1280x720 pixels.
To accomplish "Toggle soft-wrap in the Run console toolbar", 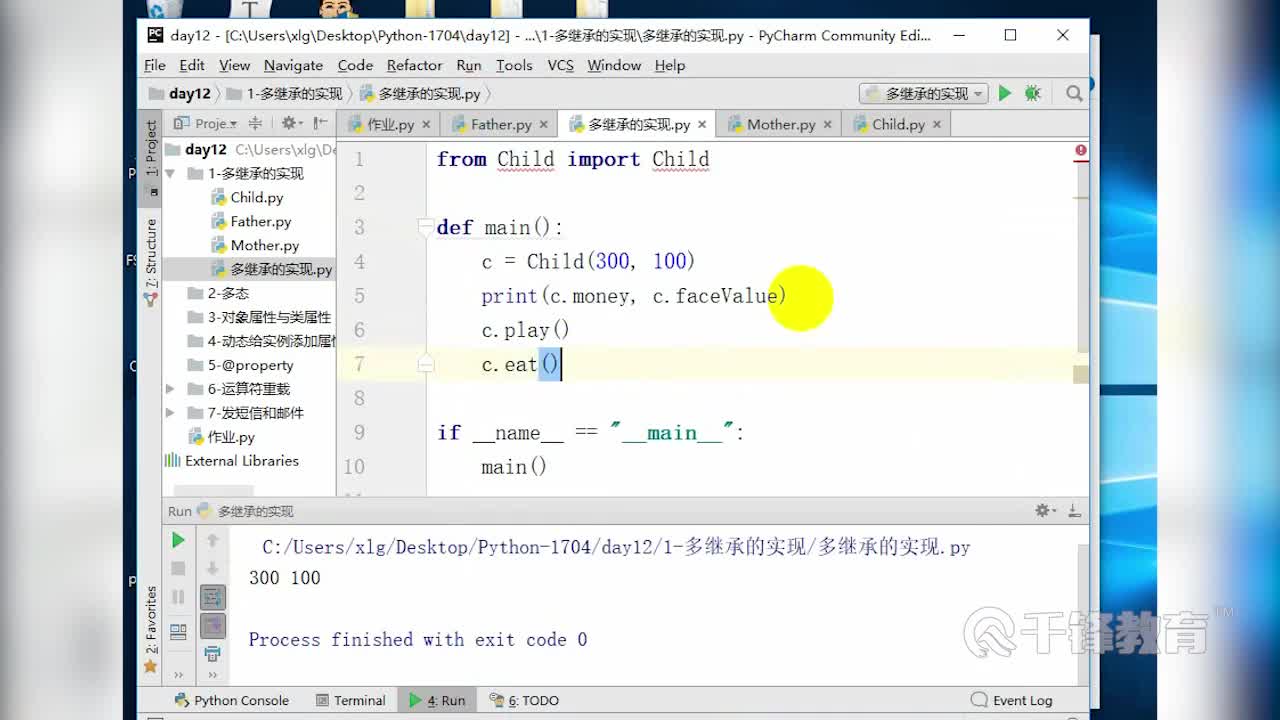I will pos(213,598).
